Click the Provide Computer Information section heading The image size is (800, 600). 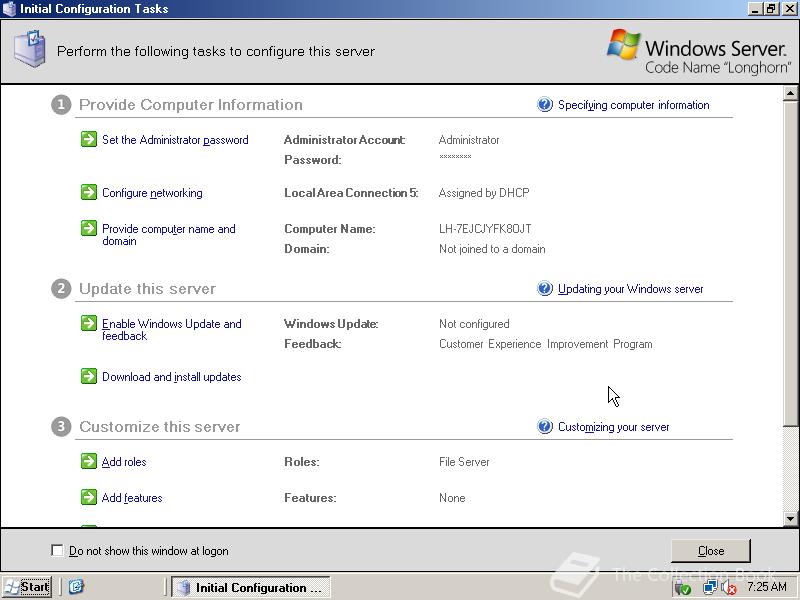pos(191,105)
